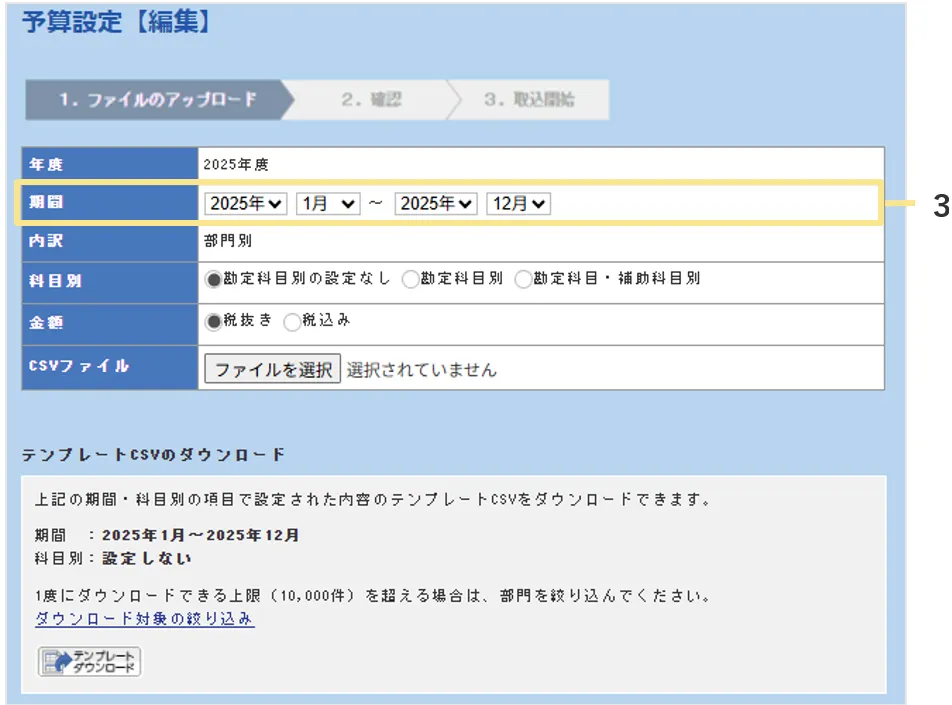Click the CSVファイル row label
Screen dimensions: 952x705
click(80, 366)
